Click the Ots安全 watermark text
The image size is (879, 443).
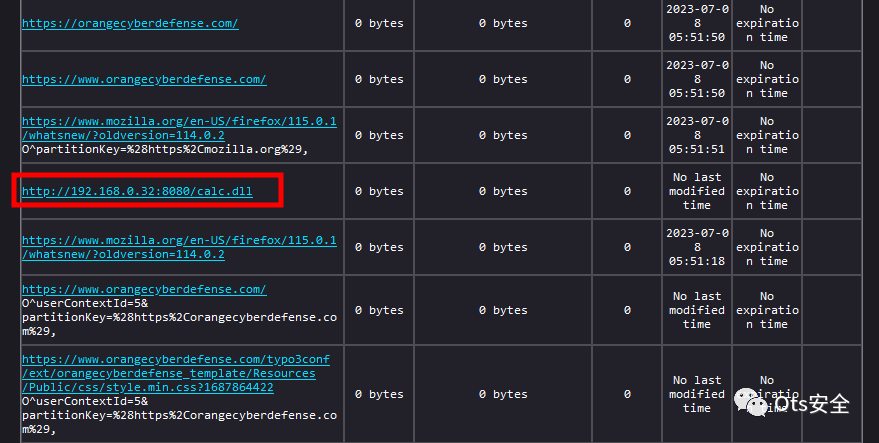click(815, 403)
